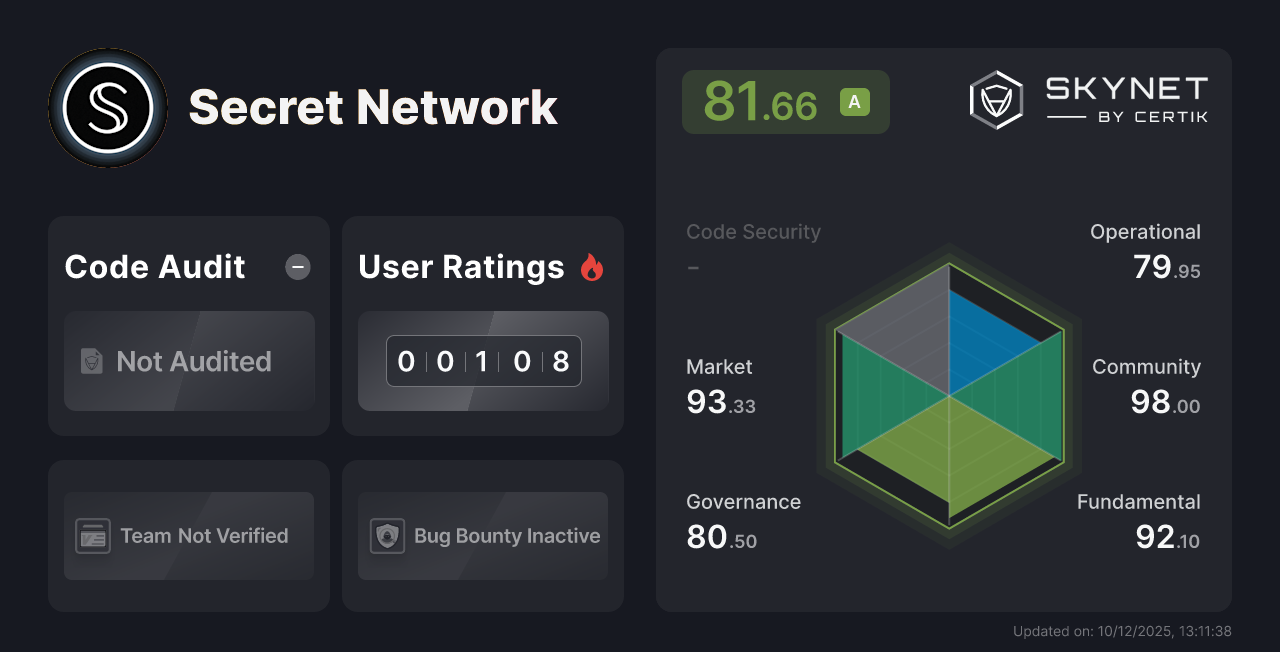
Task: Toggle the minus indicator on Code Audit
Action: pos(297,266)
